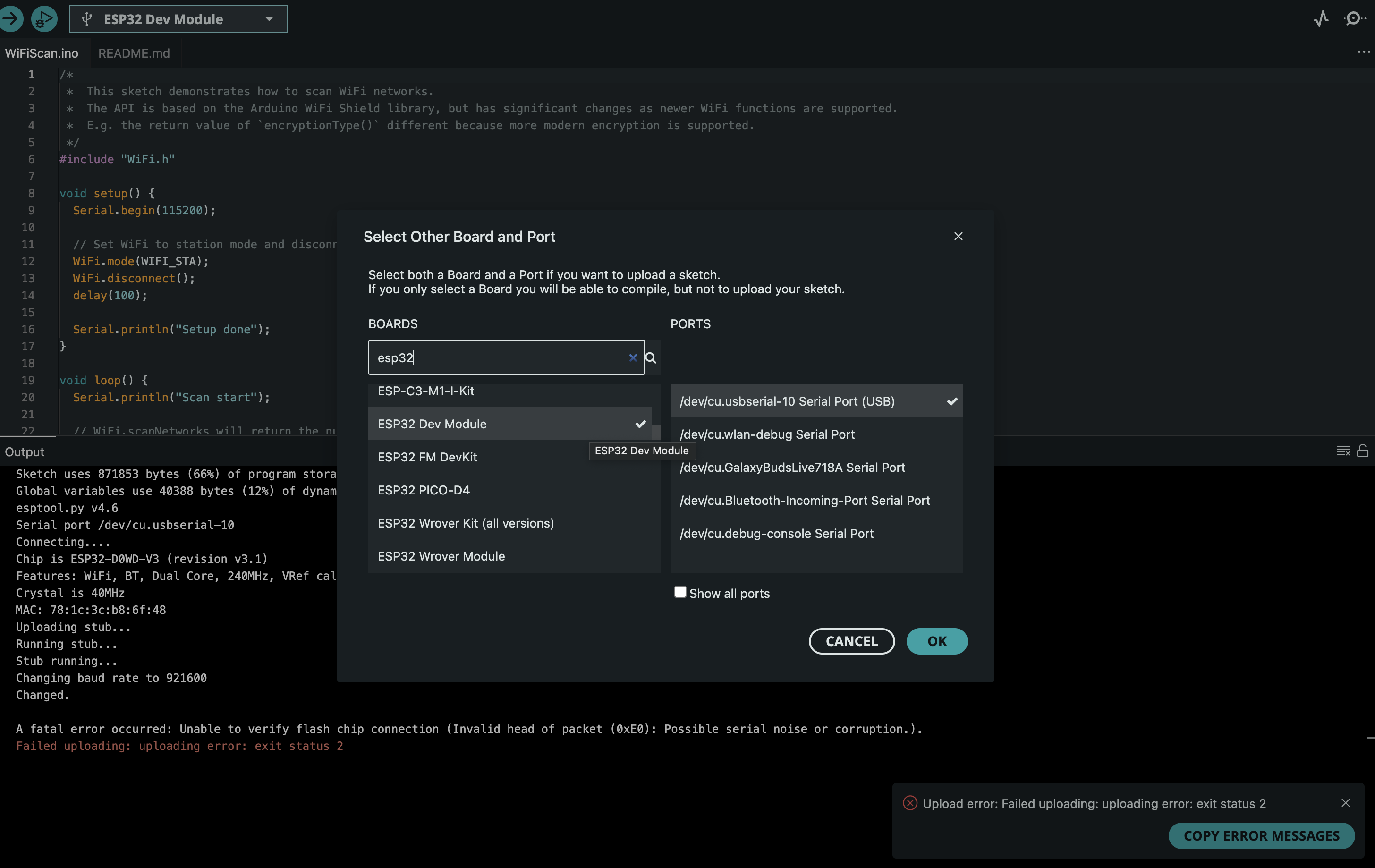Click the 'esptool.py v4.6' output line
1375x868 pixels.
coord(67,508)
